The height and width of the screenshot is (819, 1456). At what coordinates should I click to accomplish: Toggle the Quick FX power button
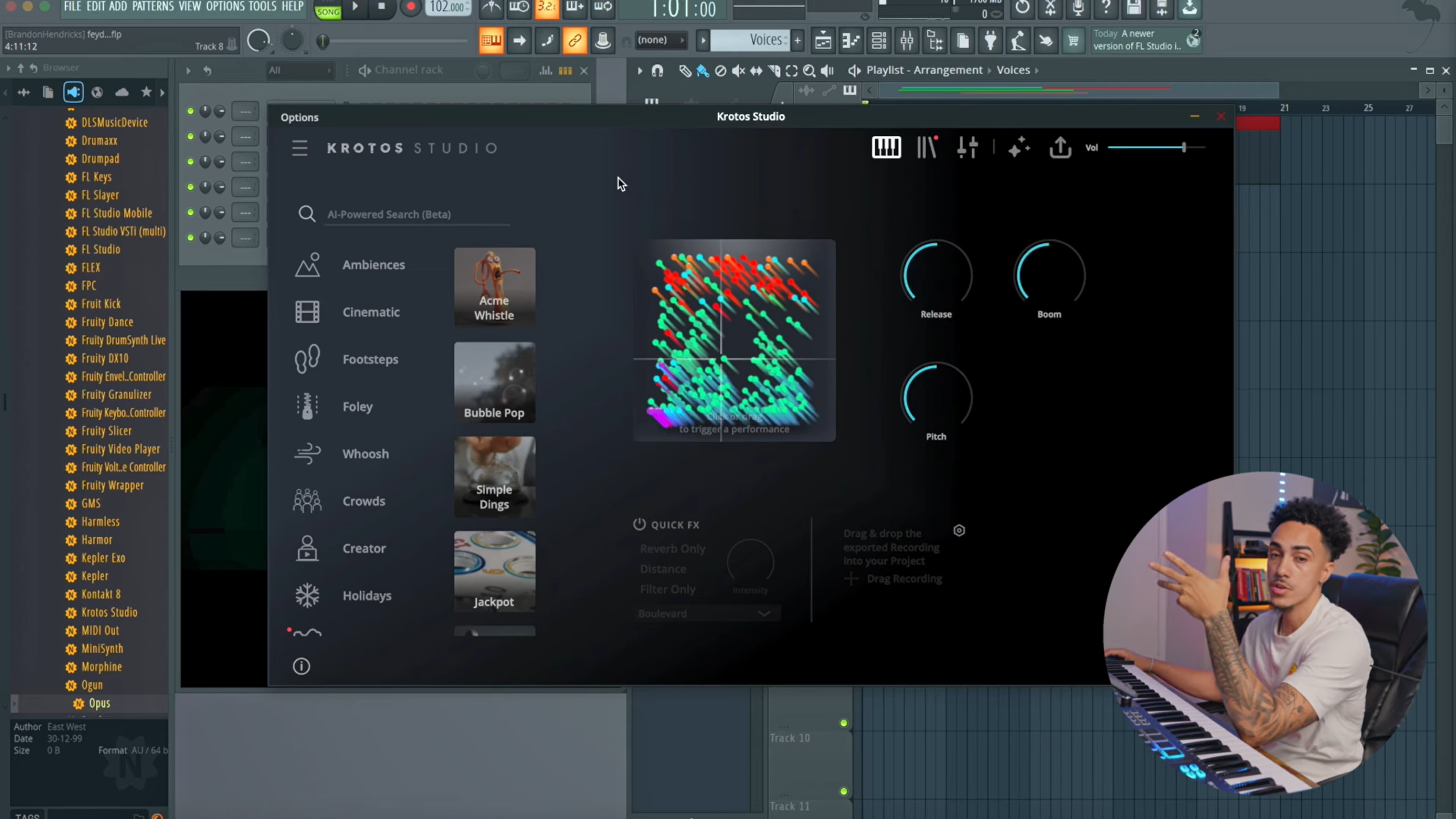point(639,524)
